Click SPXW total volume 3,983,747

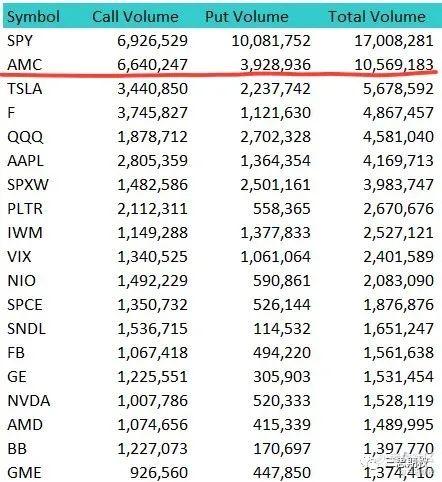[x=398, y=185]
